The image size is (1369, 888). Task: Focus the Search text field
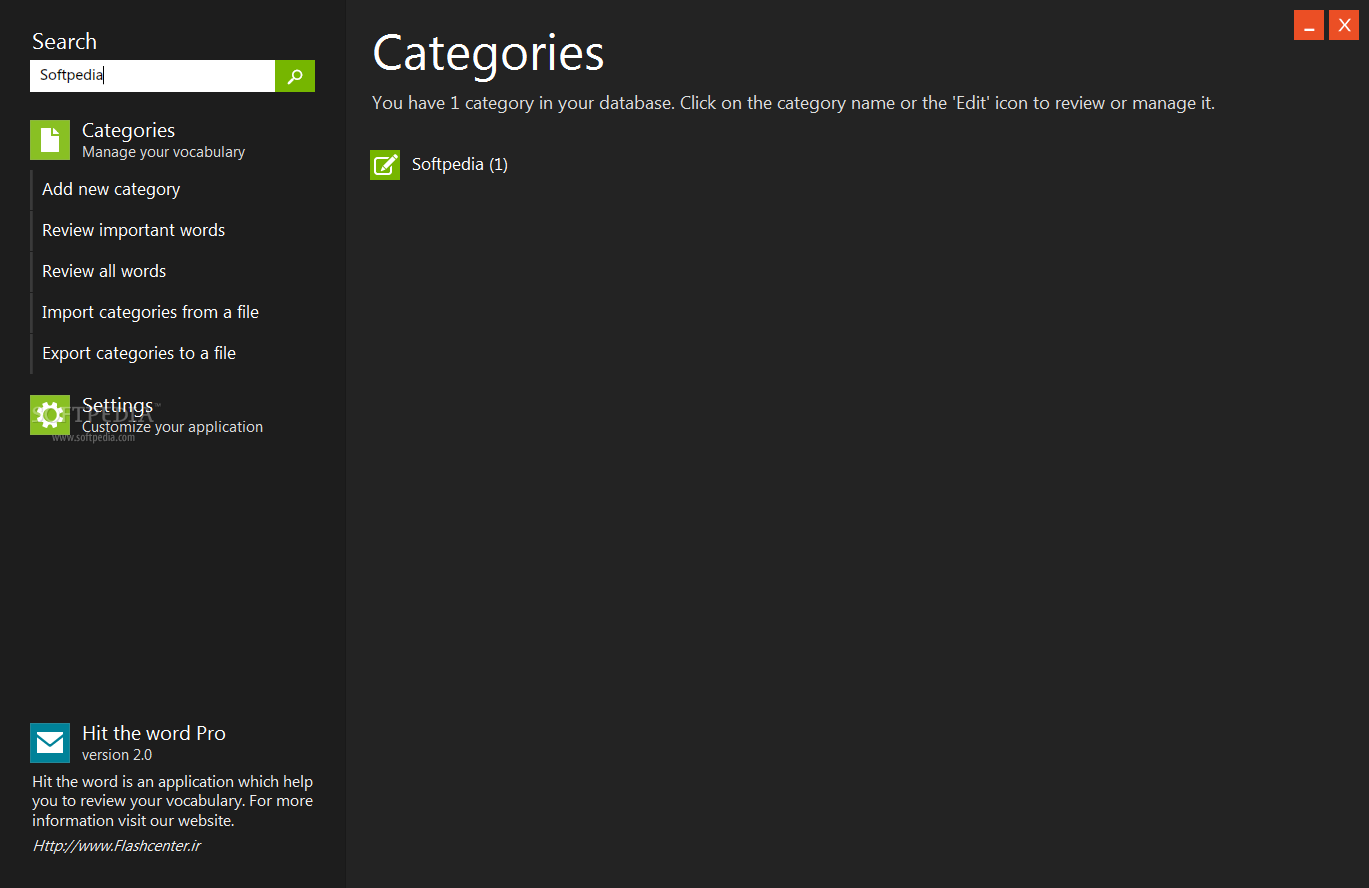152,76
